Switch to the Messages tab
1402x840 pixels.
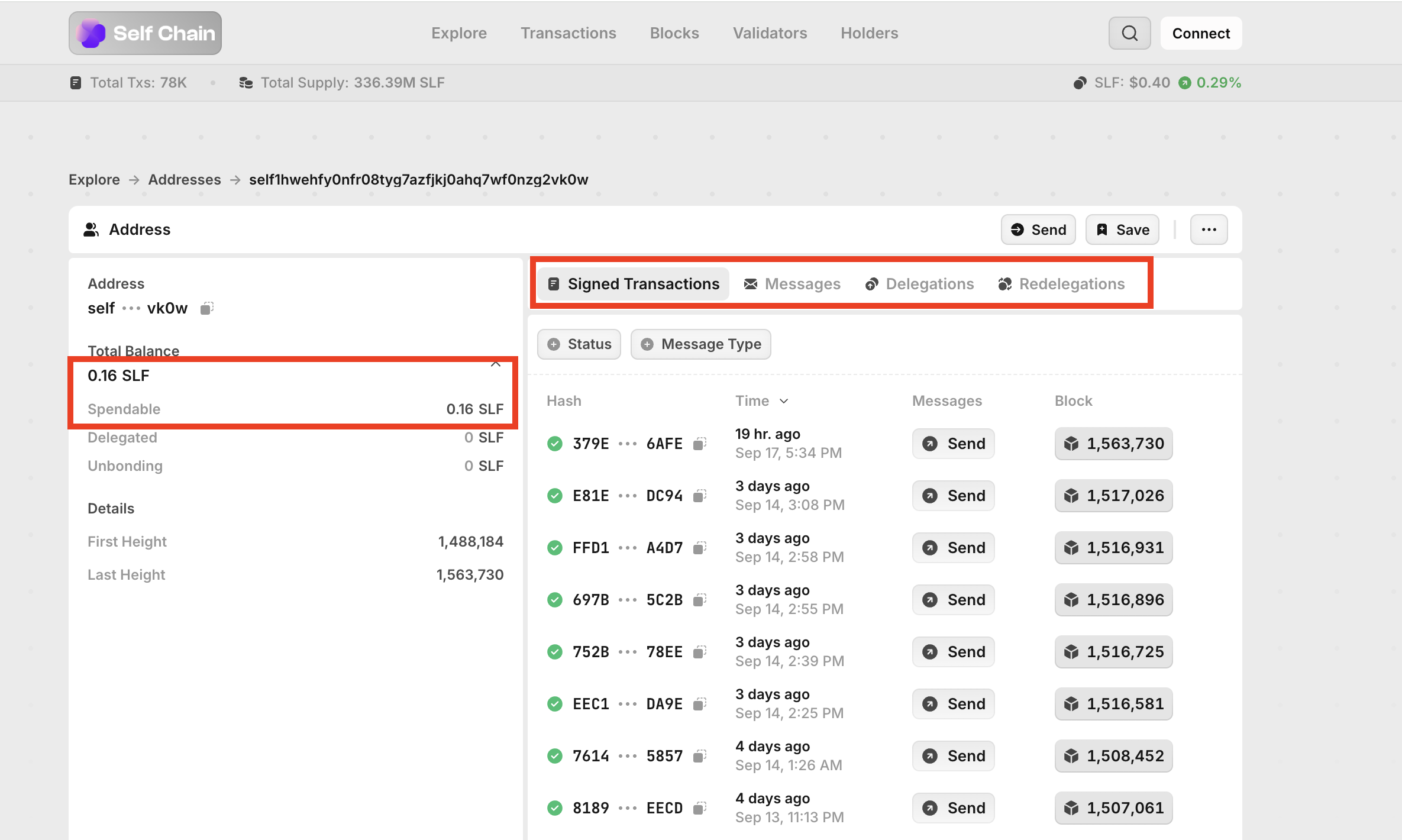click(792, 284)
